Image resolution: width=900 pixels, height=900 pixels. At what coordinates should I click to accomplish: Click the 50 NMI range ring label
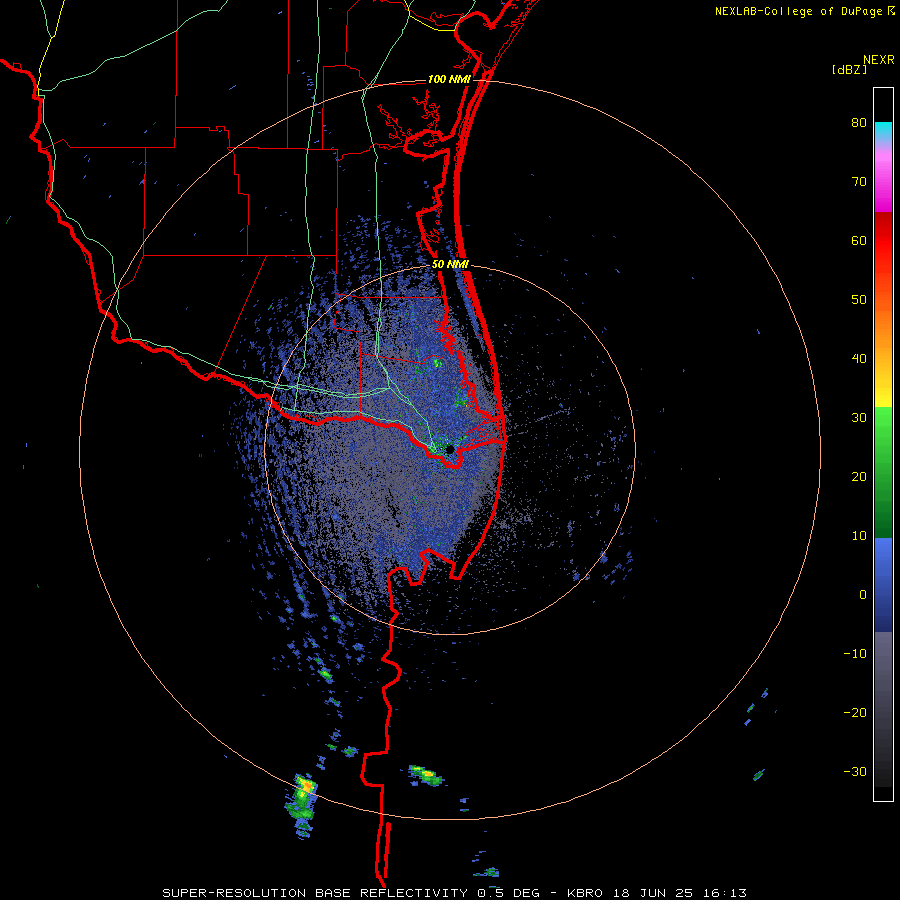(x=451, y=265)
